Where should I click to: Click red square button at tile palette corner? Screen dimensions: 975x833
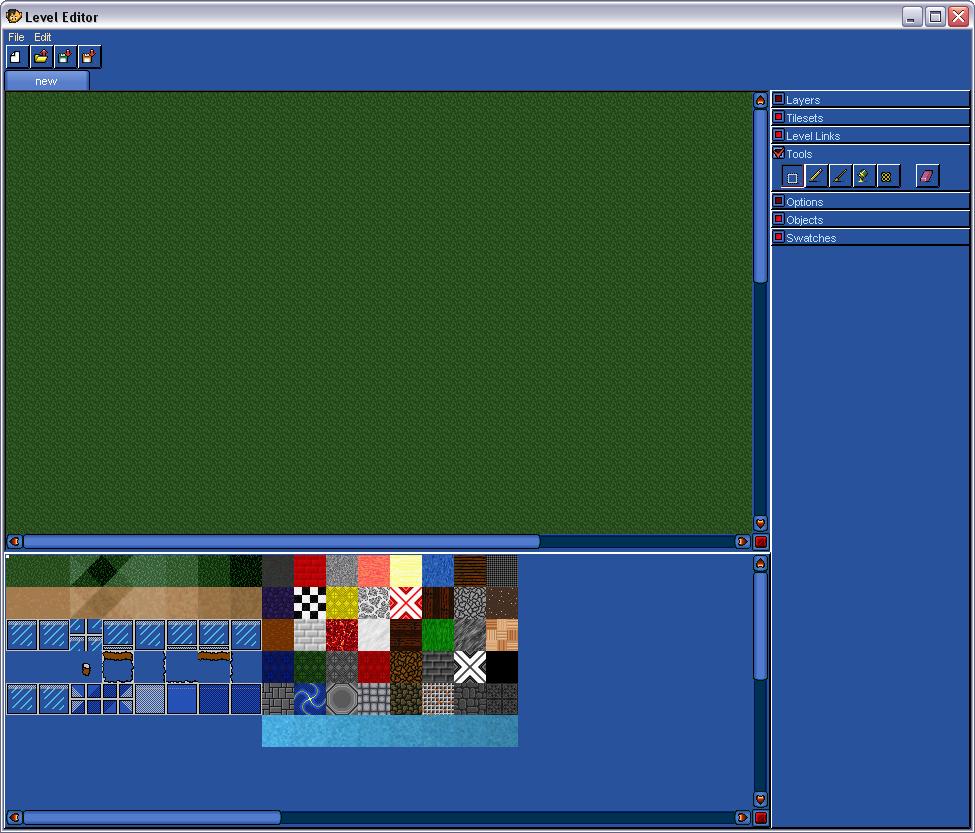[760, 817]
